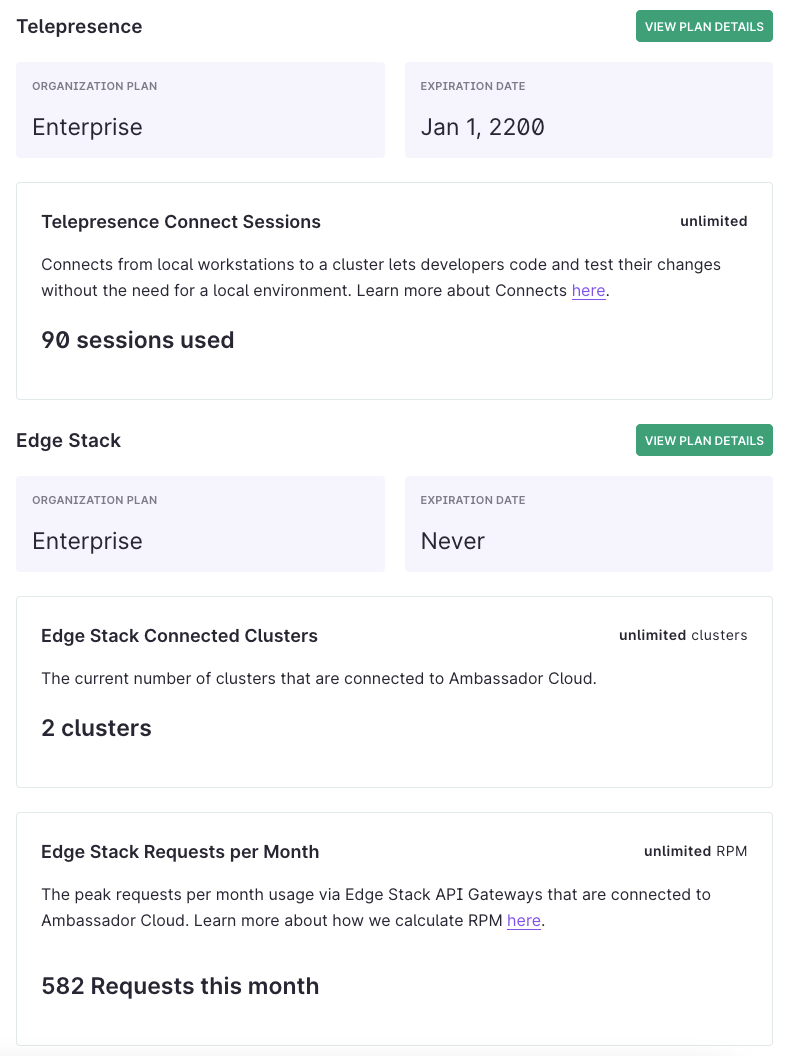
Task: Click the unlimited label for Connect Sessions
Action: [x=713, y=221]
